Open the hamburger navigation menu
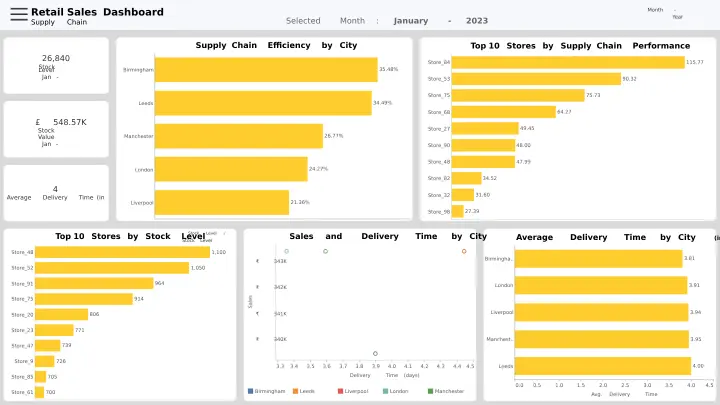The height and width of the screenshot is (405, 720). pos(19,15)
